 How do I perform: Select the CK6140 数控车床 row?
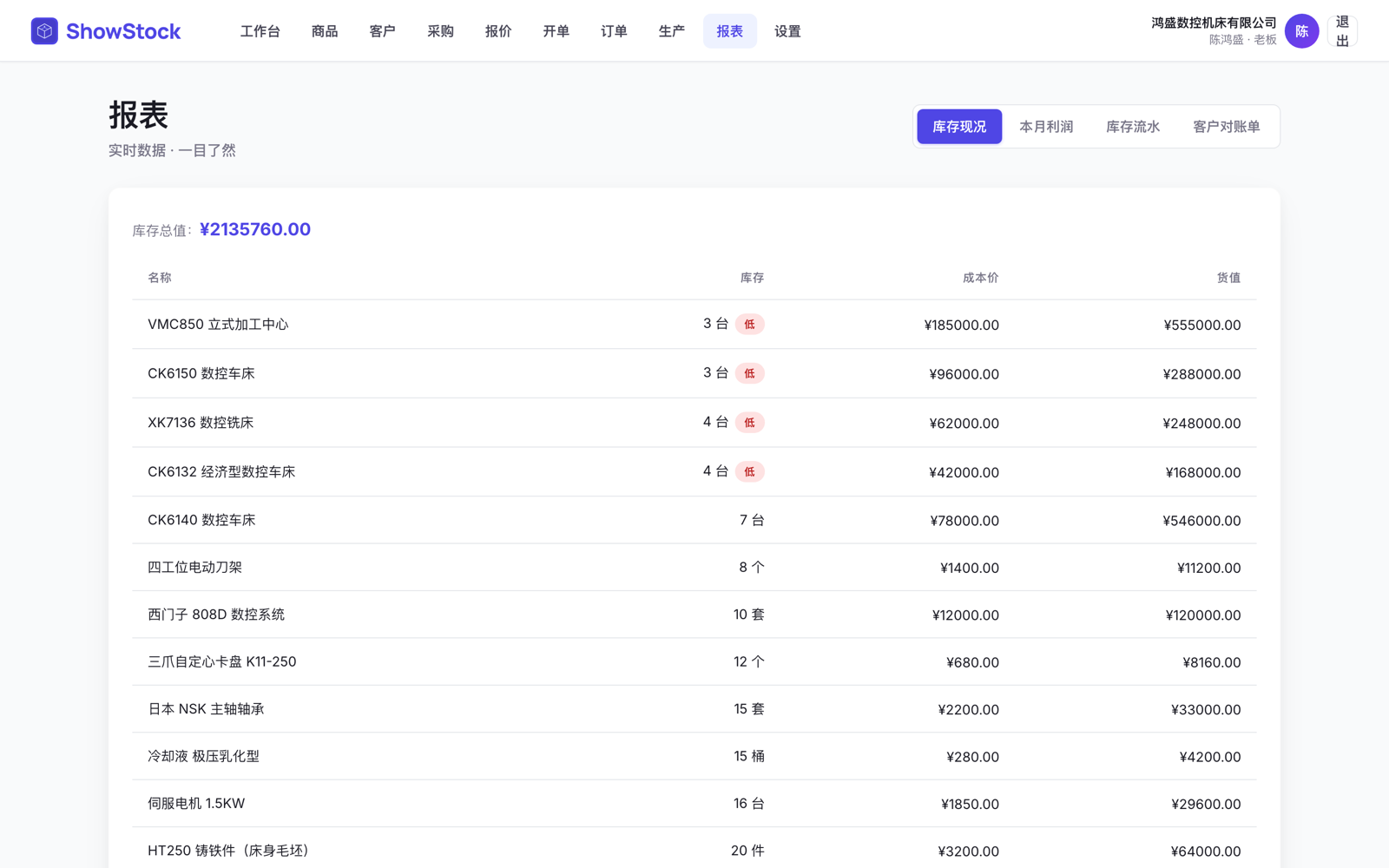pos(694,520)
